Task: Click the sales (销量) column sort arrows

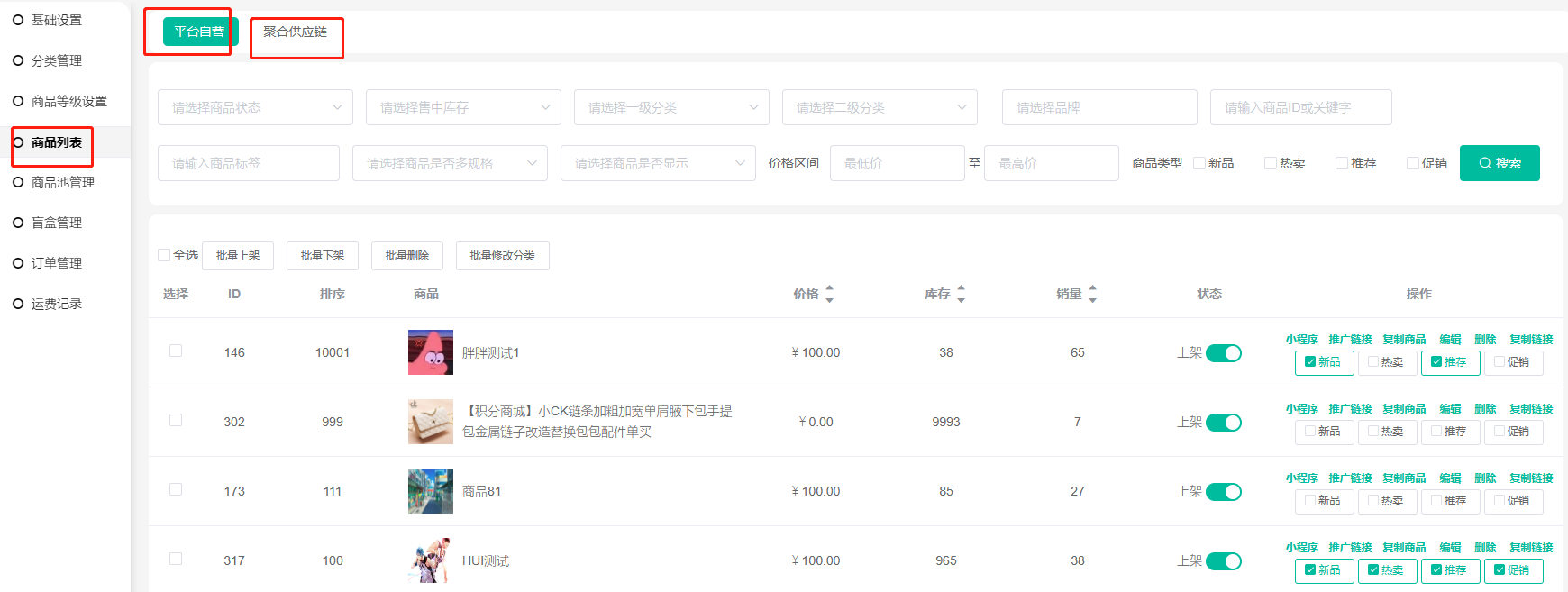Action: tap(1092, 294)
